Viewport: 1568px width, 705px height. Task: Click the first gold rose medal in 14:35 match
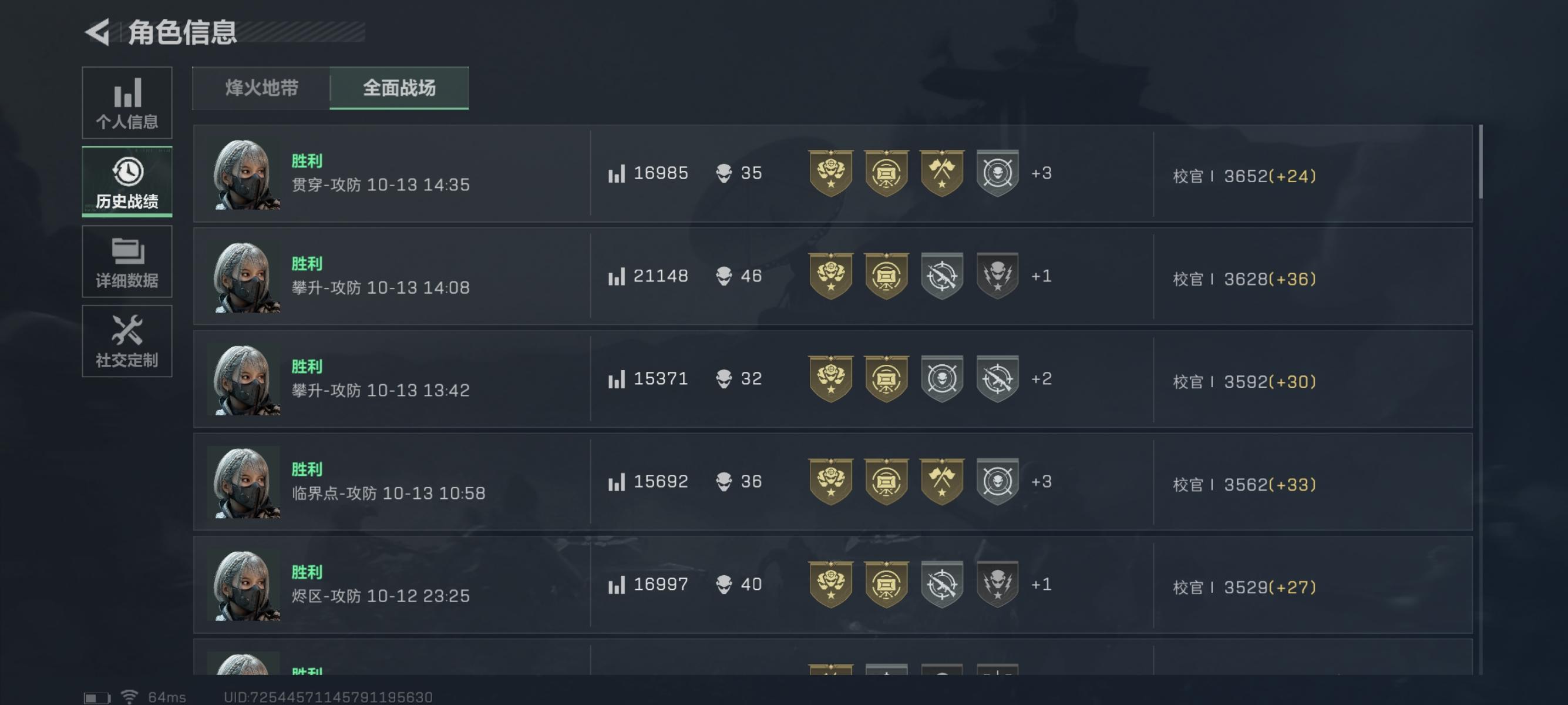[x=831, y=173]
